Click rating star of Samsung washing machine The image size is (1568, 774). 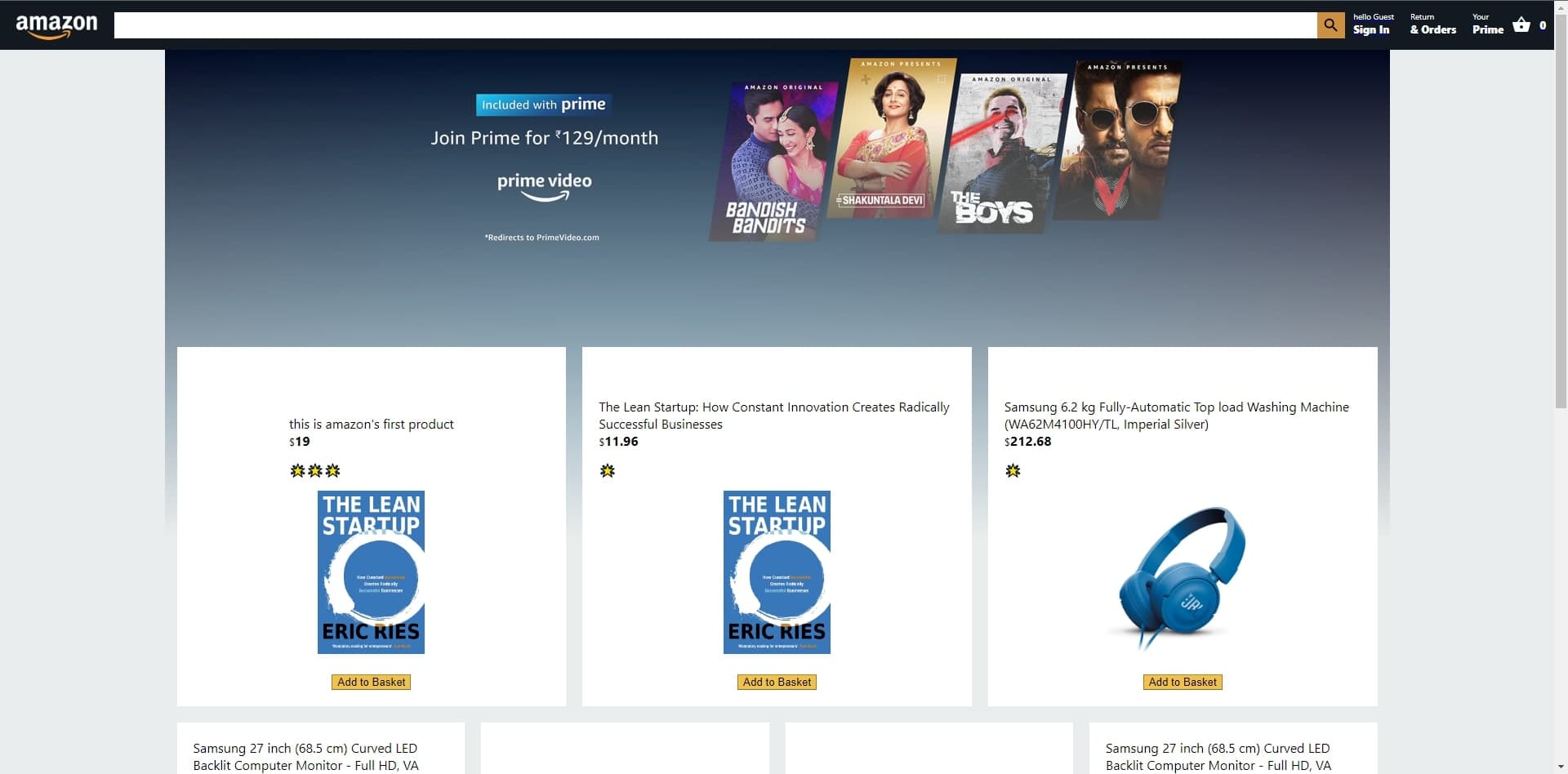[1013, 471]
